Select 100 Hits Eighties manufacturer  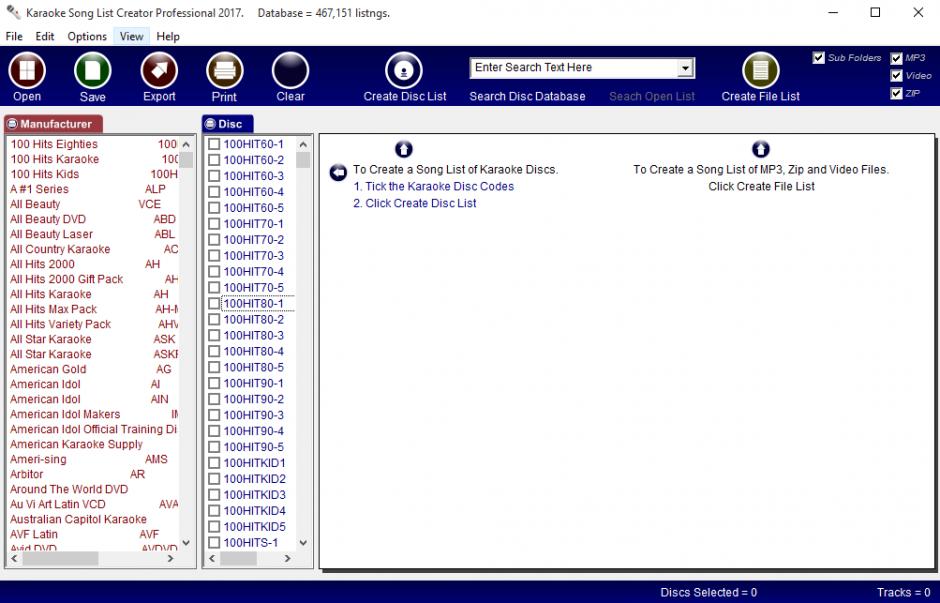(x=94, y=144)
